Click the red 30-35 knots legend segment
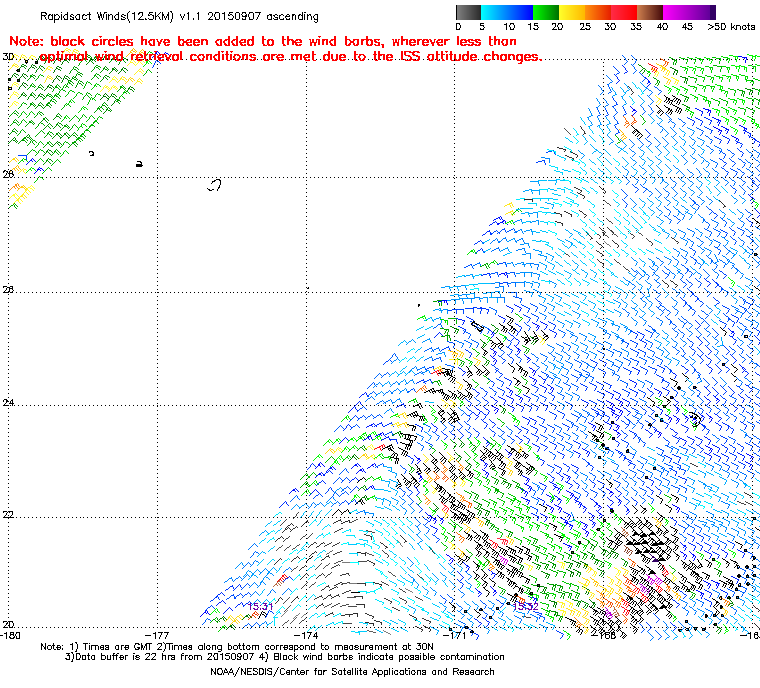The width and height of the screenshot is (760, 688). pos(624,12)
